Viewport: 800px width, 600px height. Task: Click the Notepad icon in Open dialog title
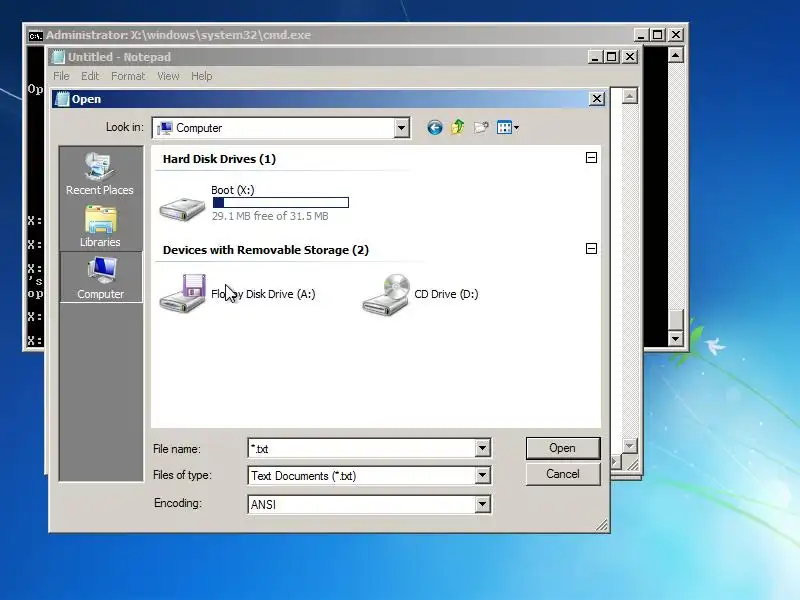click(x=62, y=99)
